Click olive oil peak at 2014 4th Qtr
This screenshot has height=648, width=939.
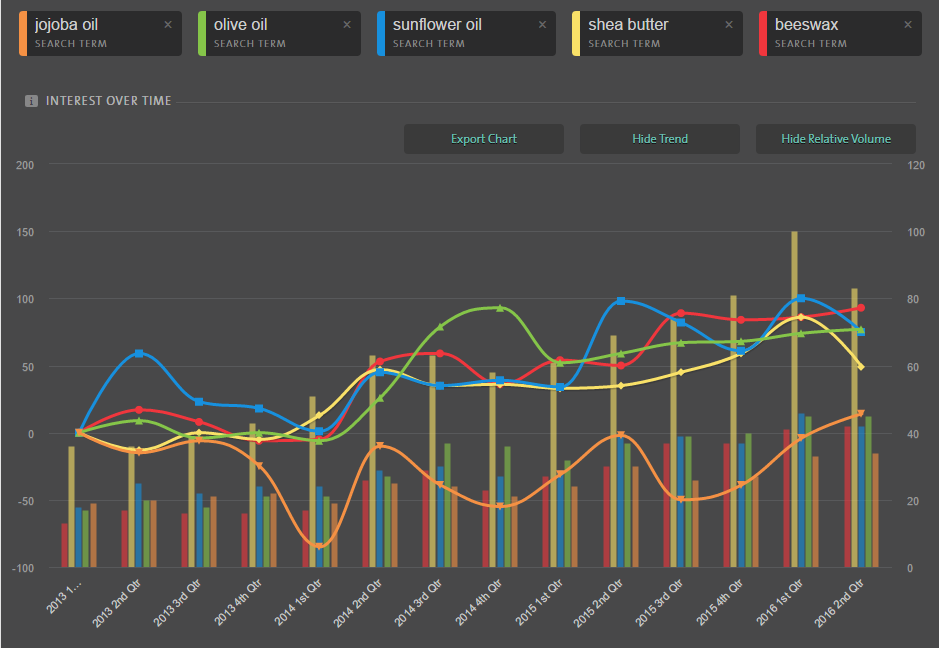pyautogui.click(x=500, y=308)
